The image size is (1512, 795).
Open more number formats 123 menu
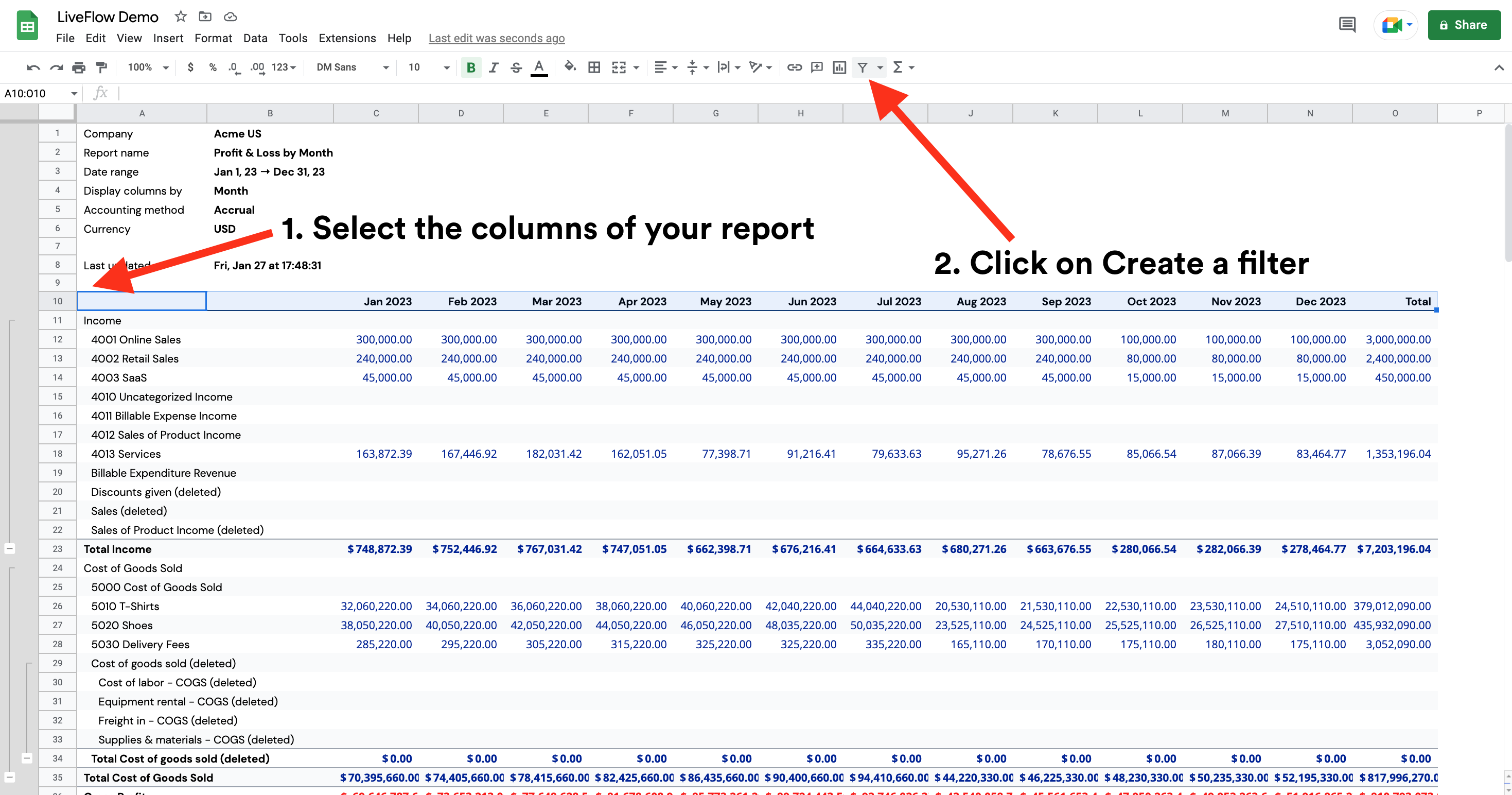click(x=284, y=67)
